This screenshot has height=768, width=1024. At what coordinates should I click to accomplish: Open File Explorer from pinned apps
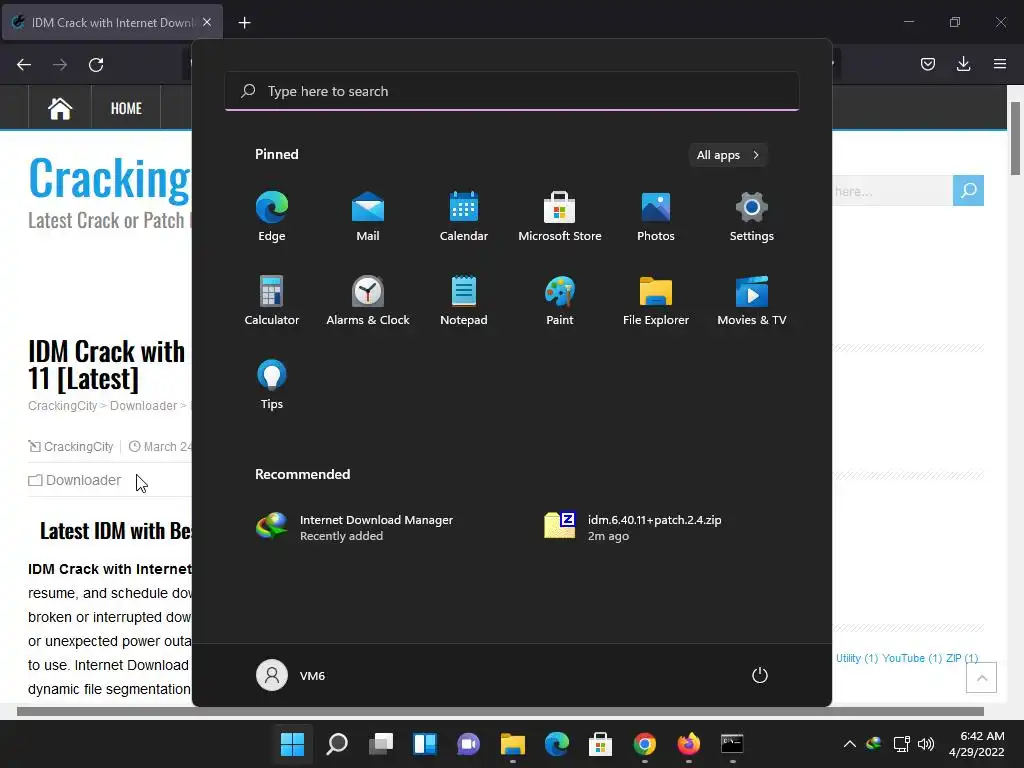[x=656, y=301]
